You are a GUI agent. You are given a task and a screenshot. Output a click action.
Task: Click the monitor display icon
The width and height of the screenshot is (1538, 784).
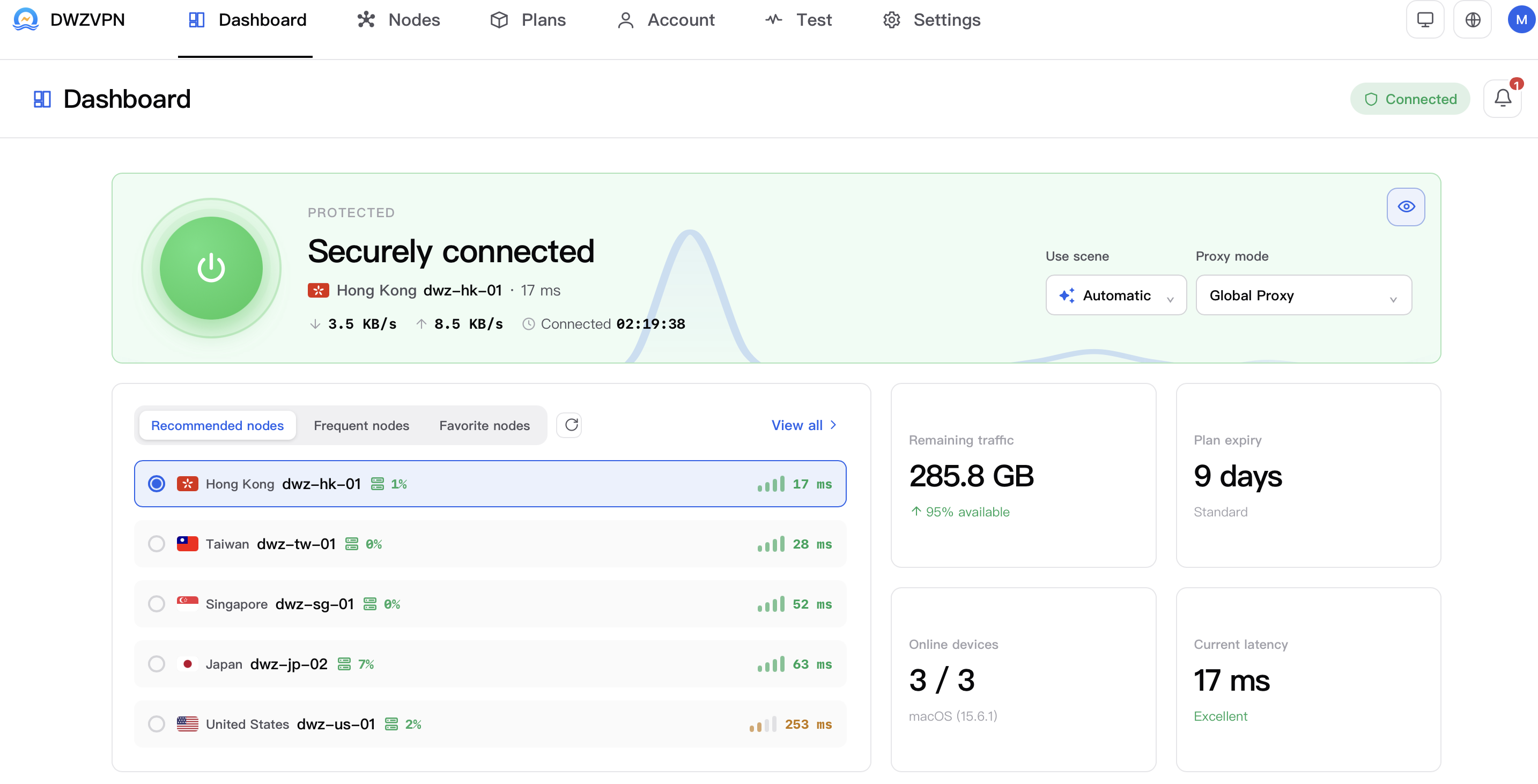(x=1424, y=20)
